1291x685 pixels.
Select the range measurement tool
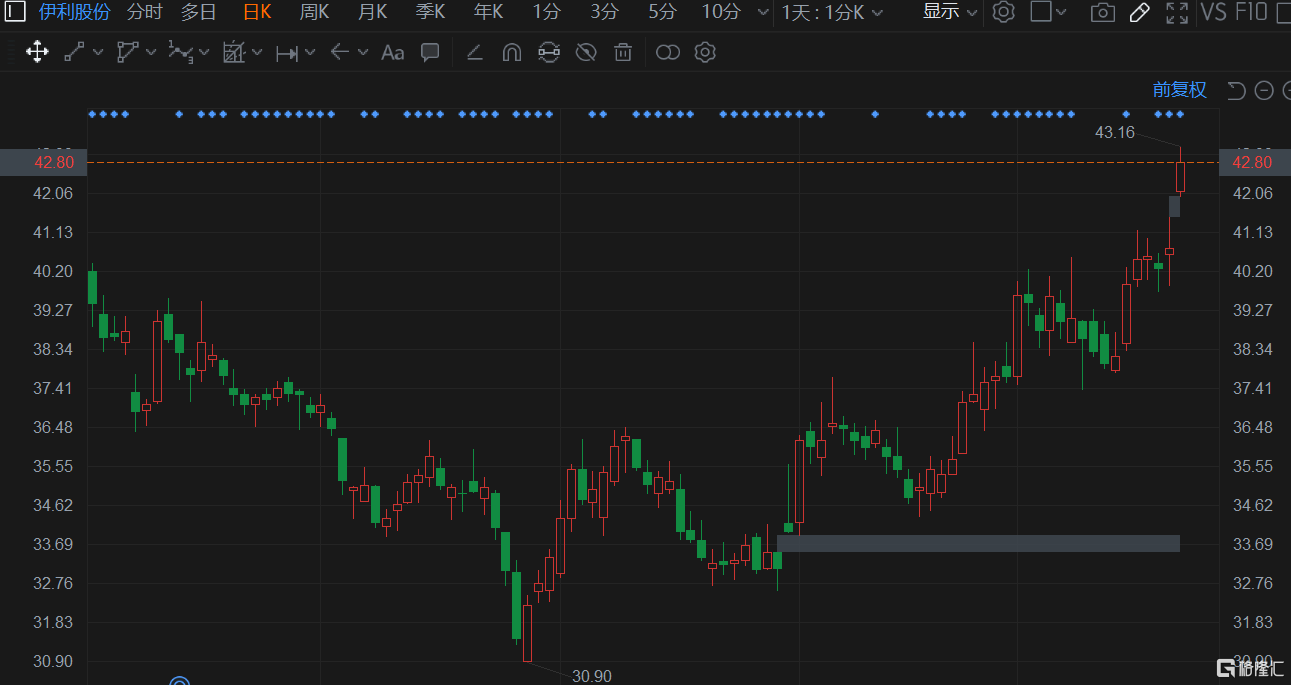point(287,53)
